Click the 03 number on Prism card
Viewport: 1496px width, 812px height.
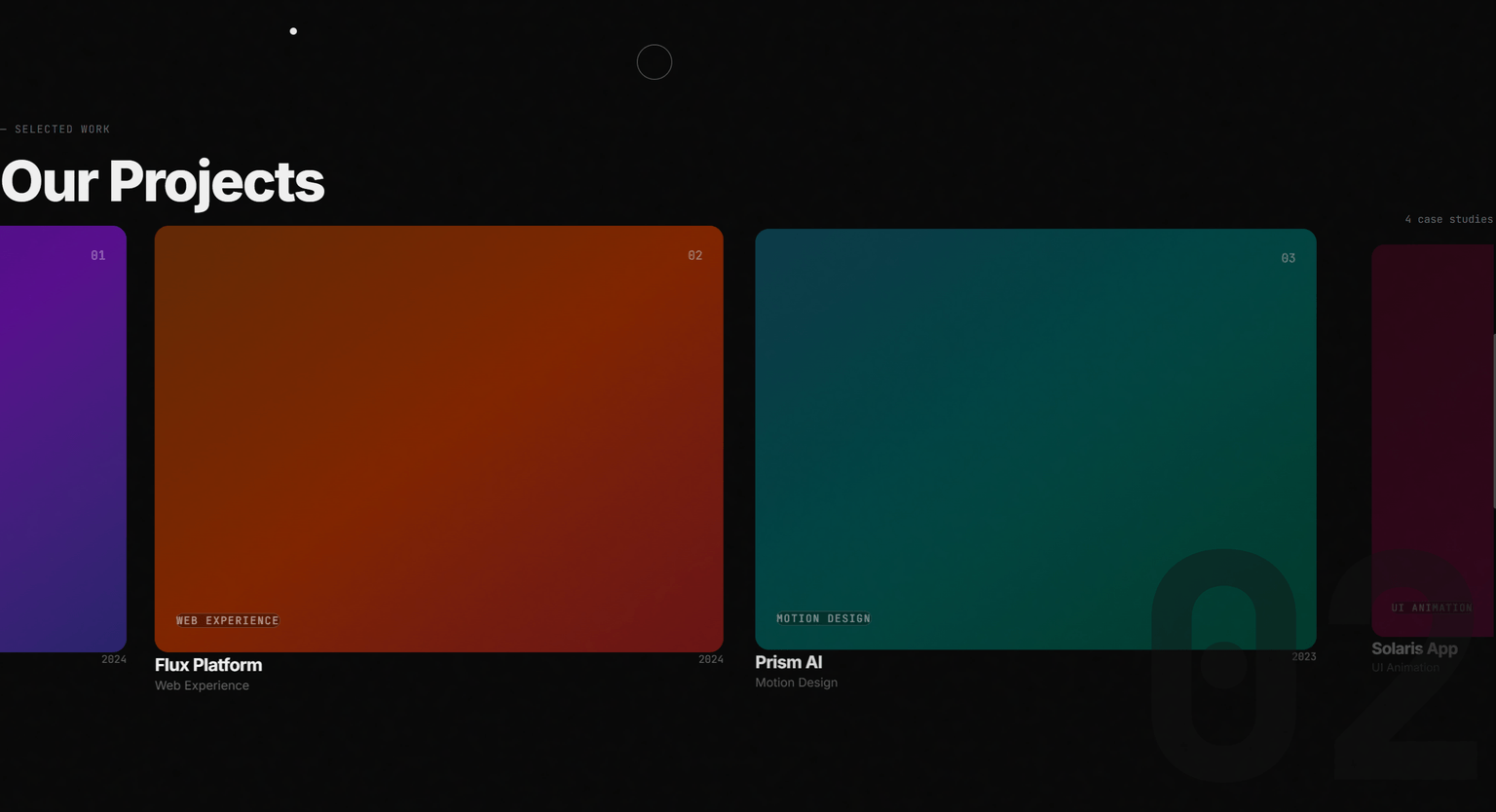pos(1288,258)
